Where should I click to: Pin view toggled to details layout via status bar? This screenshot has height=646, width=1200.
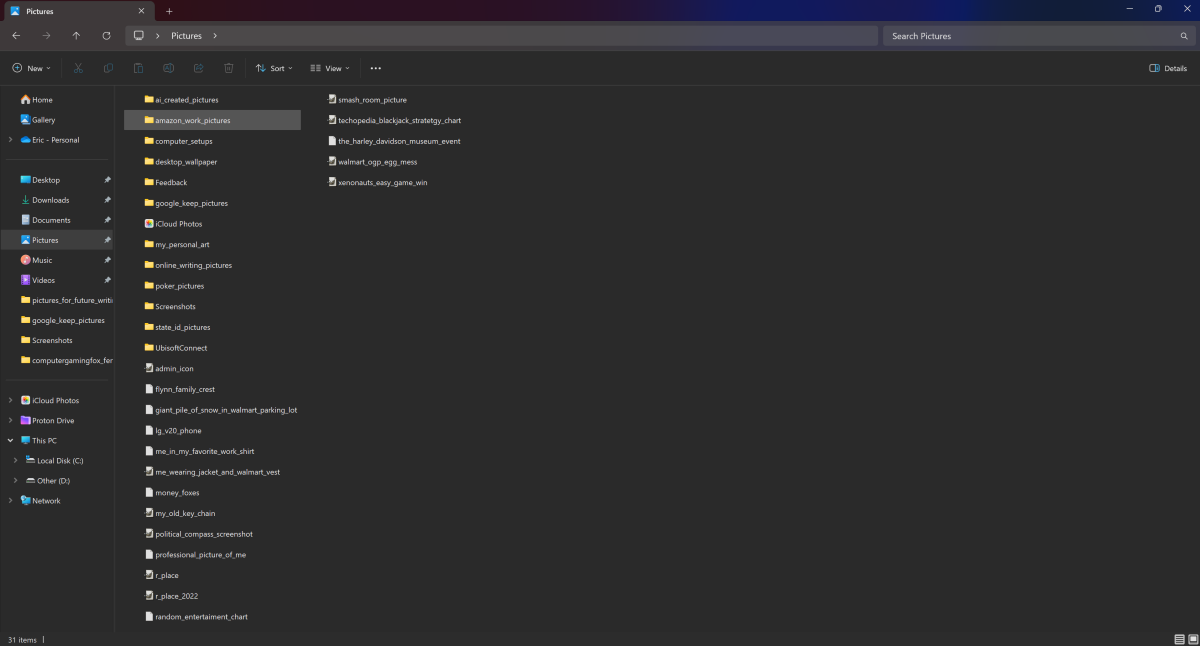click(1177, 639)
